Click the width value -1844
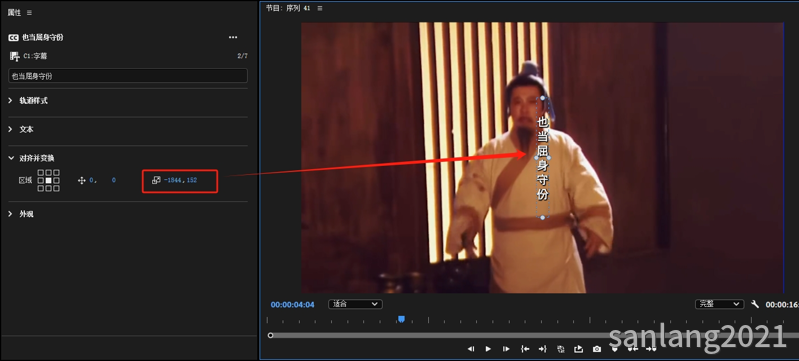 (174, 180)
